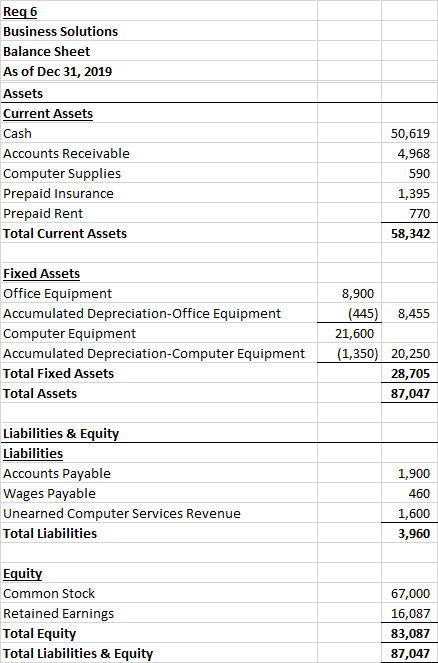Click the 'Accounts Payable' label

point(57,474)
